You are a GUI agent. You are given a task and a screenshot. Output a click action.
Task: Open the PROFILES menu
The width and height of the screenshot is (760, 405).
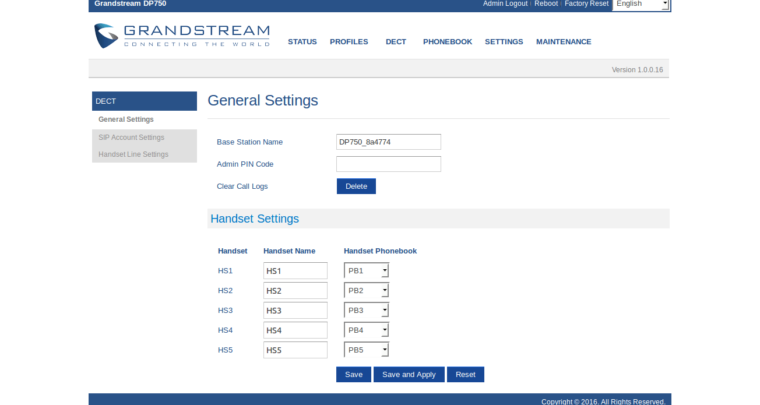click(x=349, y=42)
